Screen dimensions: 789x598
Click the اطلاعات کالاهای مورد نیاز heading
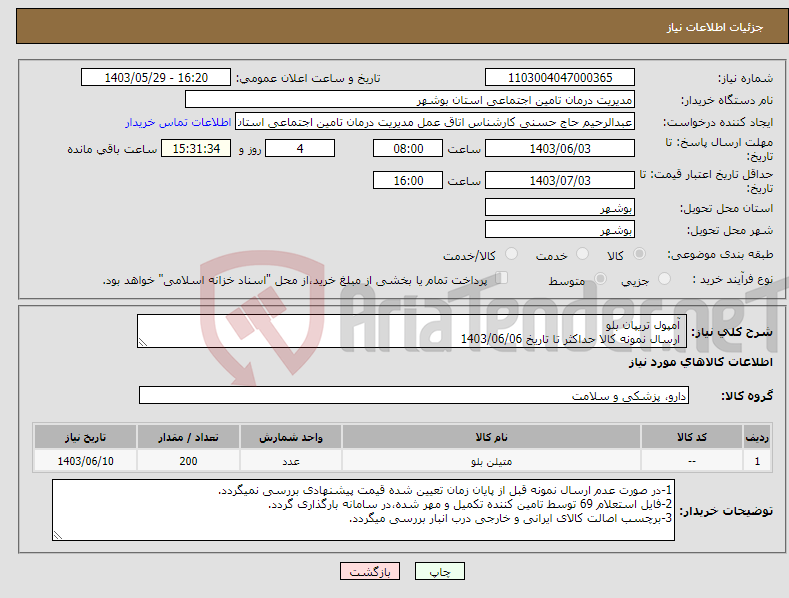coord(700,362)
